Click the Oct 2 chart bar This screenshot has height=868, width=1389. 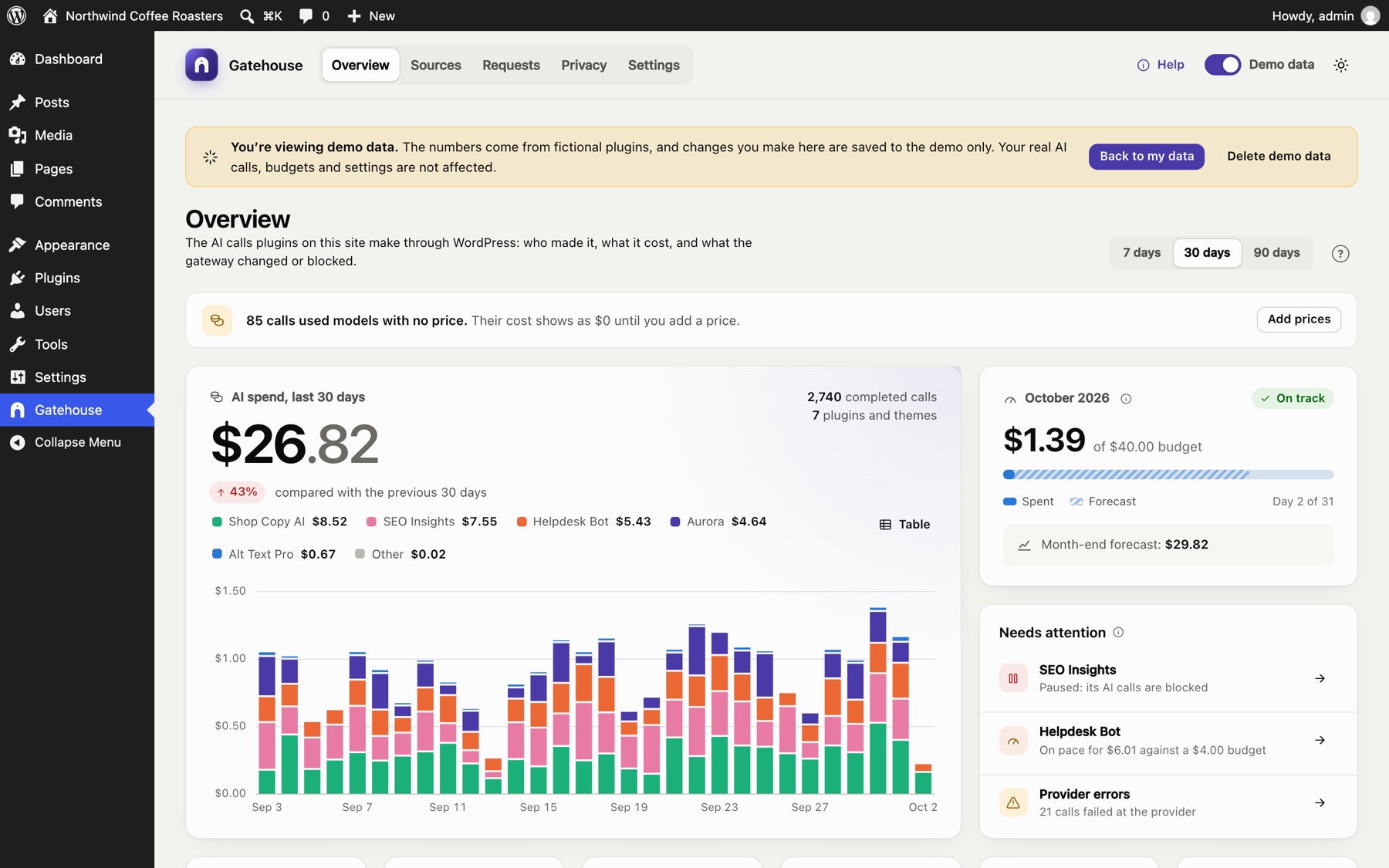(923, 778)
